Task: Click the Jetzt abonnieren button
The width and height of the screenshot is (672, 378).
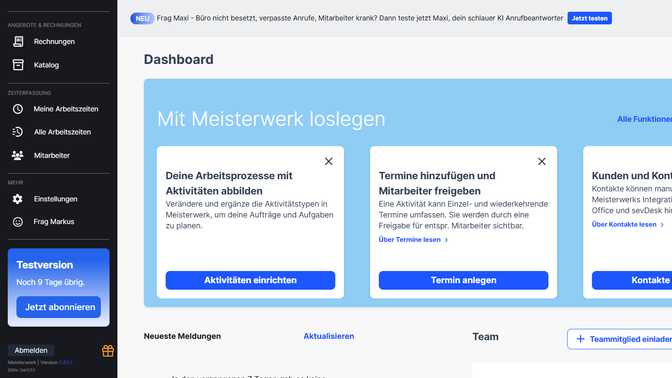Action: 59,307
